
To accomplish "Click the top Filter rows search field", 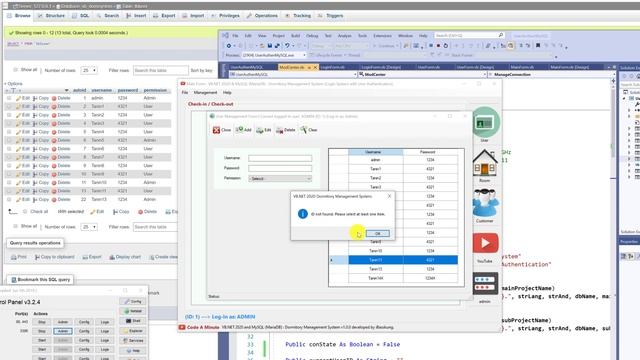I will point(160,70).
